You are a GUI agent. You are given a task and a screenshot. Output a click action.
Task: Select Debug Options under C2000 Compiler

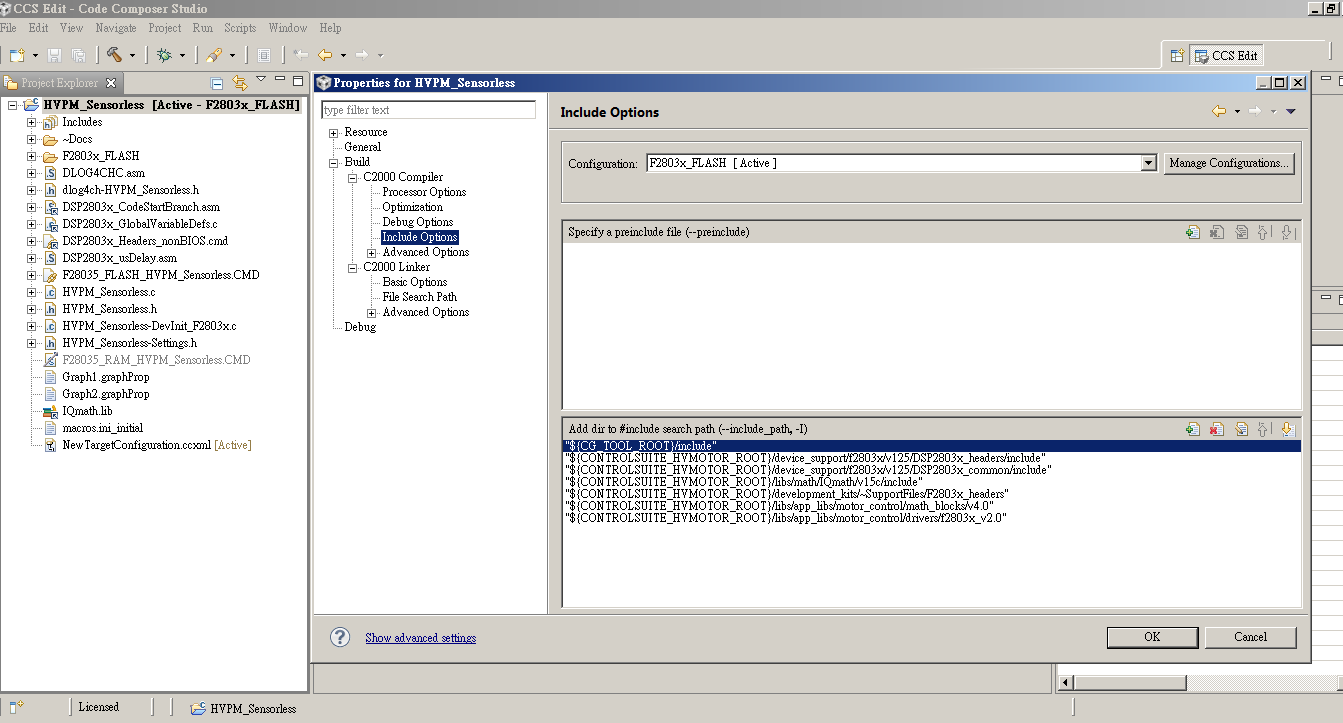[x=417, y=222]
